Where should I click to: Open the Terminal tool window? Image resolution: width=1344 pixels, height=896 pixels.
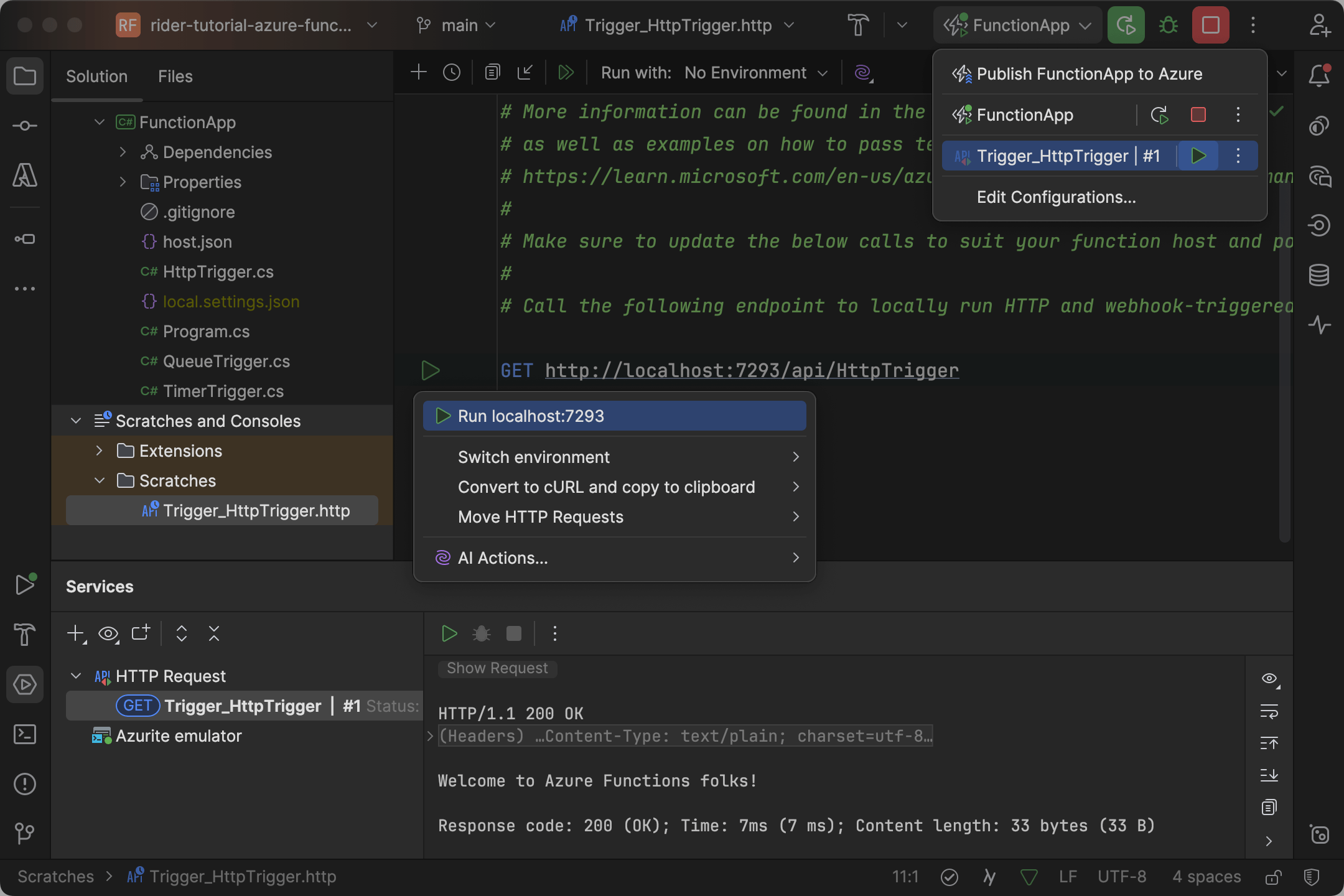(x=25, y=734)
